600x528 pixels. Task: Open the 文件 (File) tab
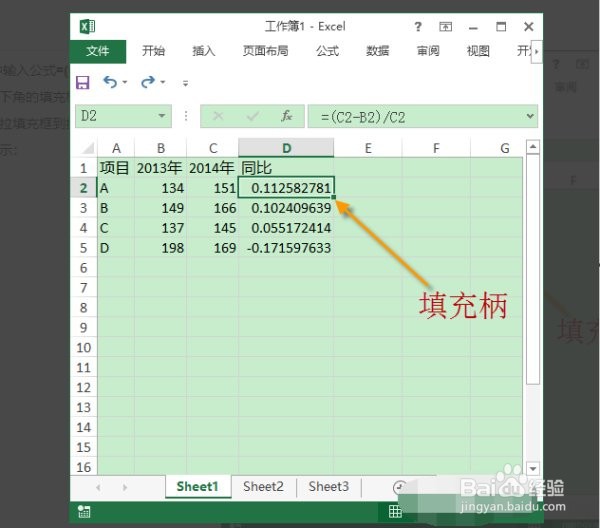(98, 51)
